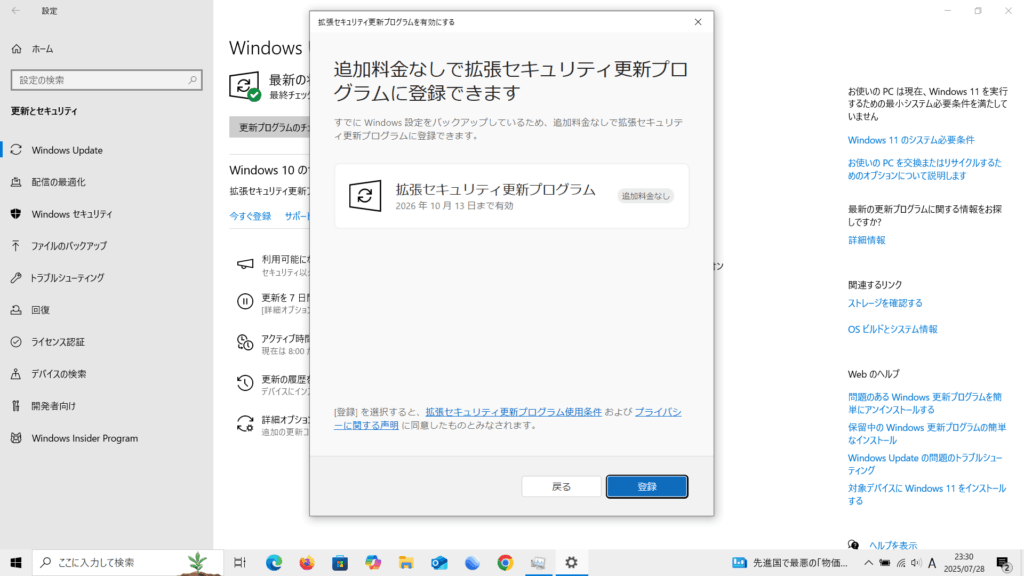Image resolution: width=1024 pixels, height=576 pixels.
Task: Open Windows 11 のシステム必要条件 link
Action: tap(911, 140)
